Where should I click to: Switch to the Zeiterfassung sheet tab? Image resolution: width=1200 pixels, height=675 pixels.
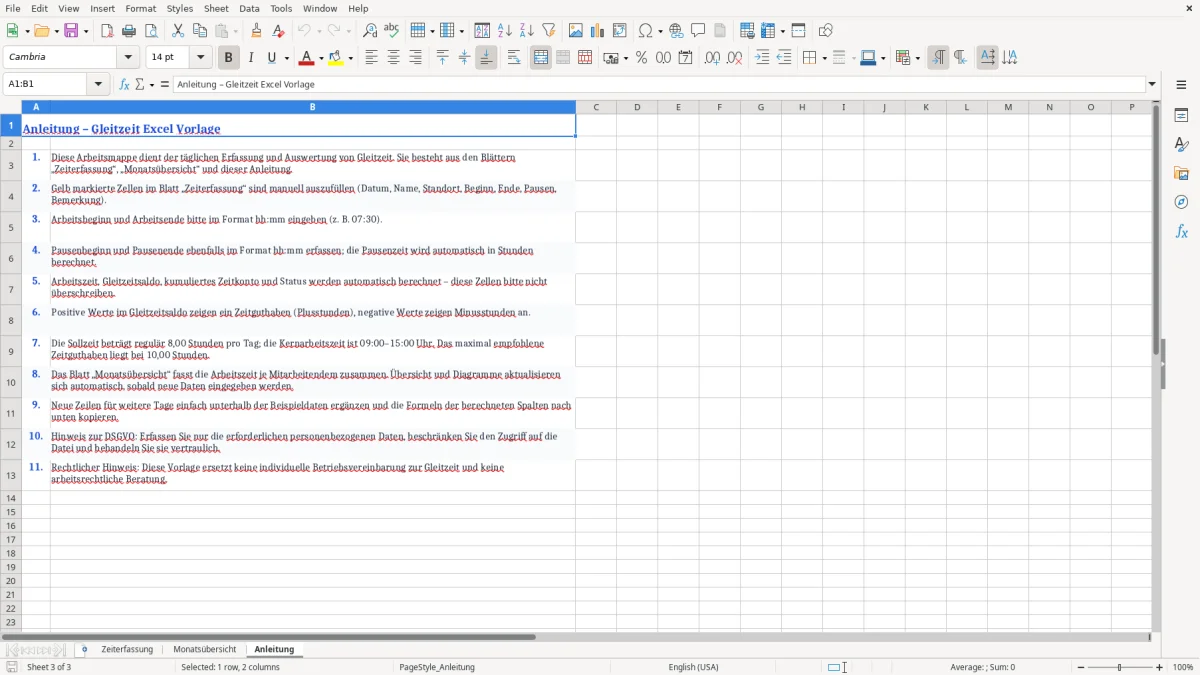[127, 650]
